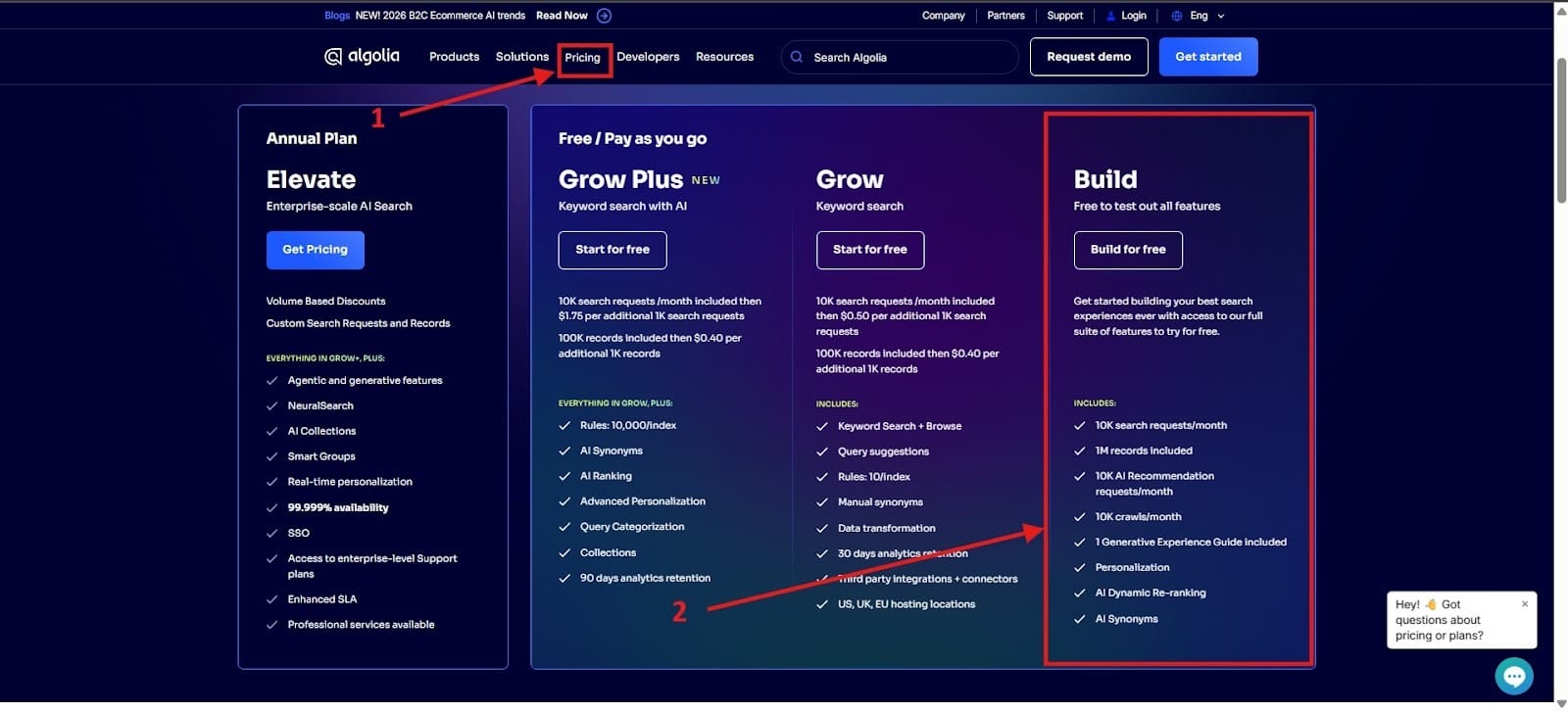Click Data transformation feature text
Image resolution: width=1568 pixels, height=712 pixels.
click(887, 528)
